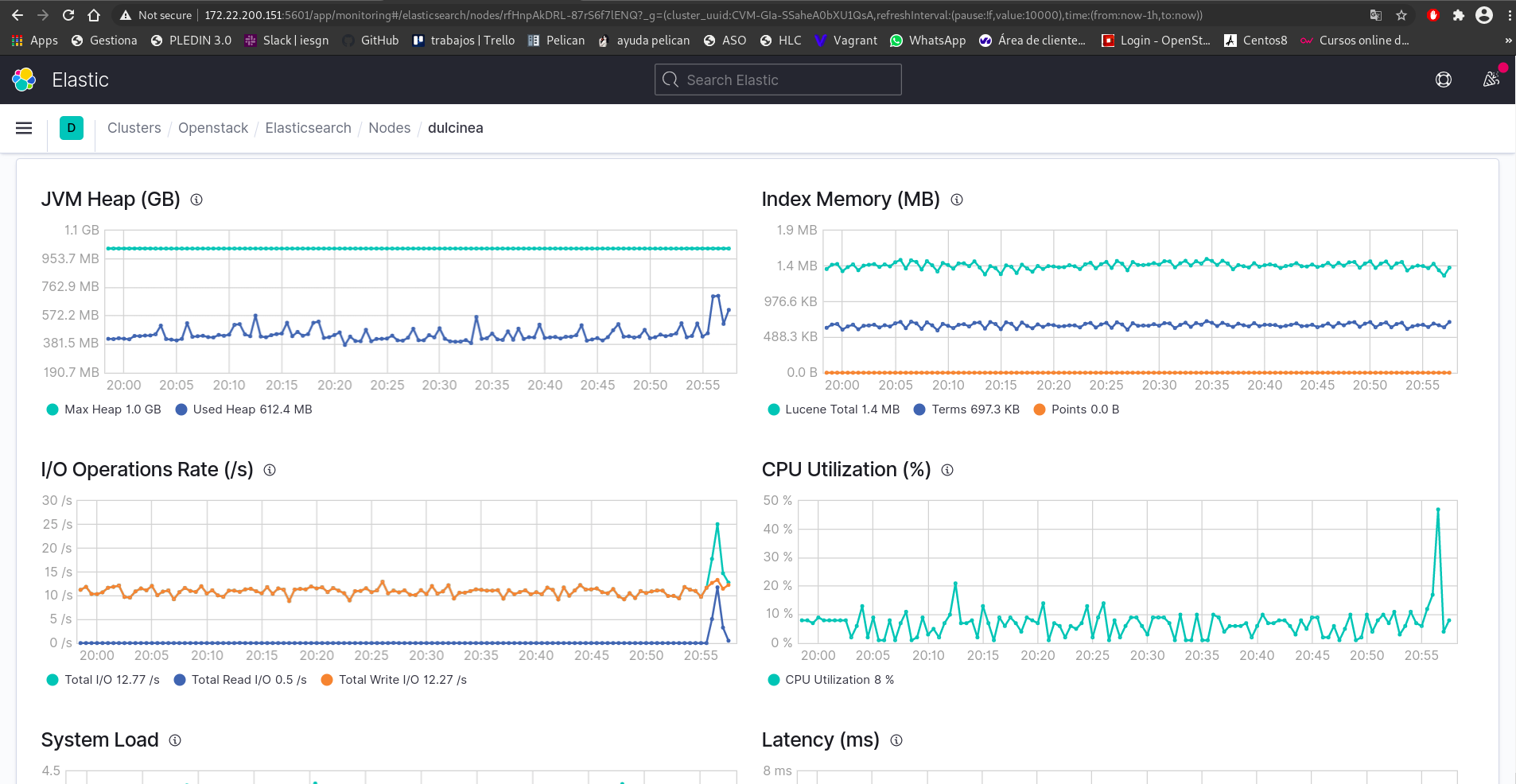Toggle the Max Heap legend series
This screenshot has width=1516, height=784.
pyautogui.click(x=104, y=409)
